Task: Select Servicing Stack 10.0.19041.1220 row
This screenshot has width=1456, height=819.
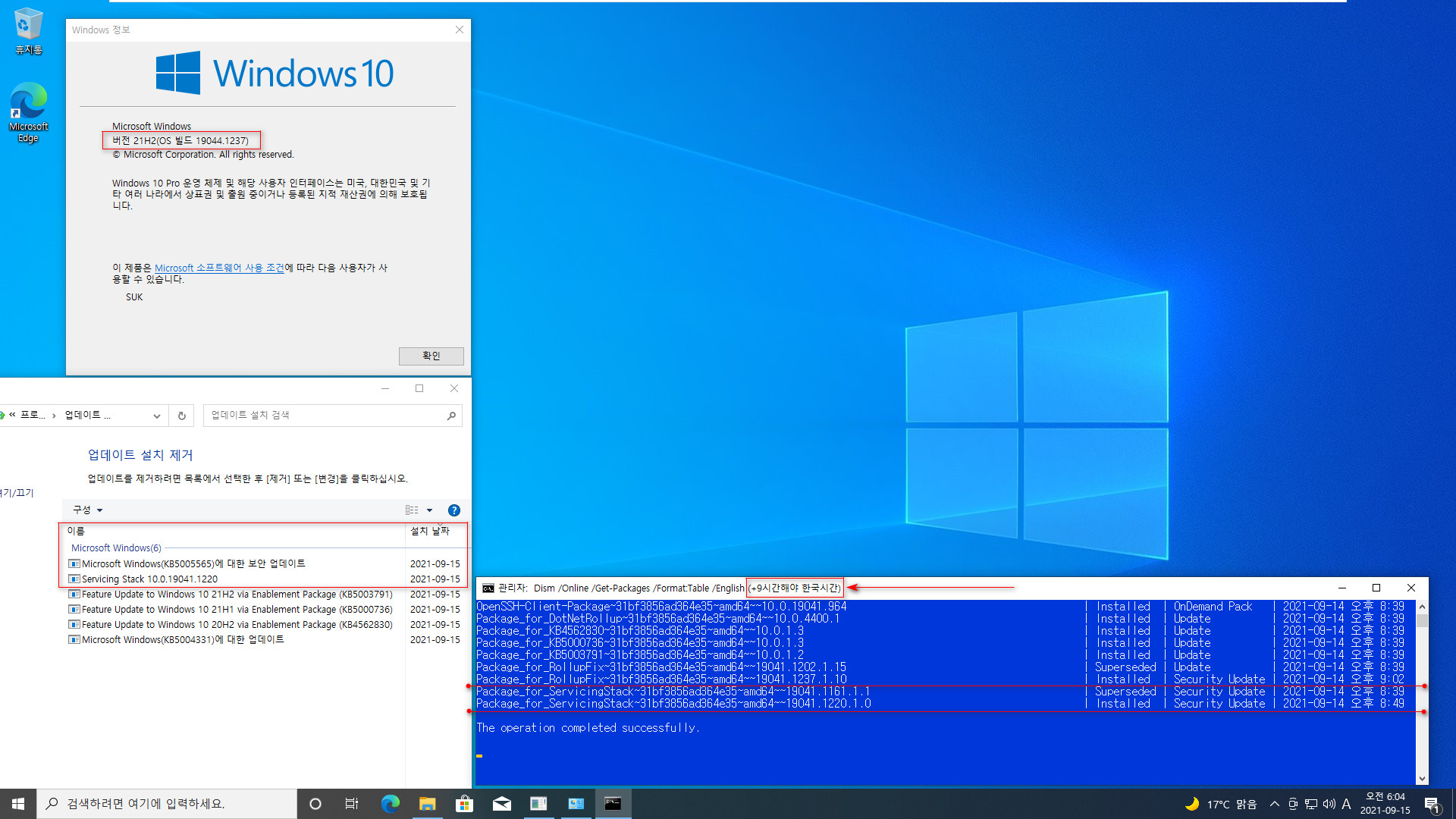Action: click(265, 579)
